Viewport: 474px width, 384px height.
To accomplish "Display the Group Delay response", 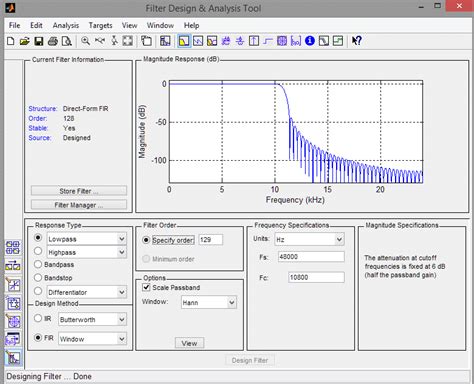I will pos(226,41).
